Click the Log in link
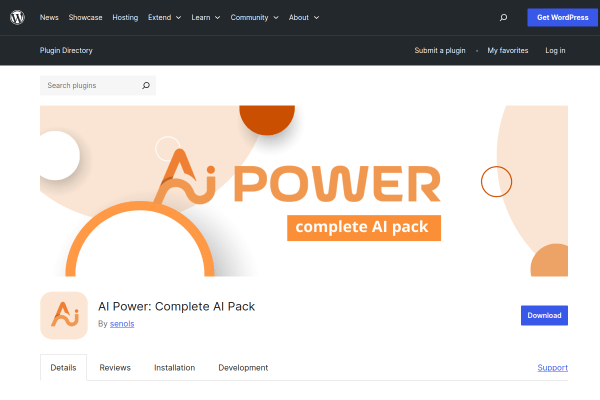The image size is (600, 400). click(555, 51)
